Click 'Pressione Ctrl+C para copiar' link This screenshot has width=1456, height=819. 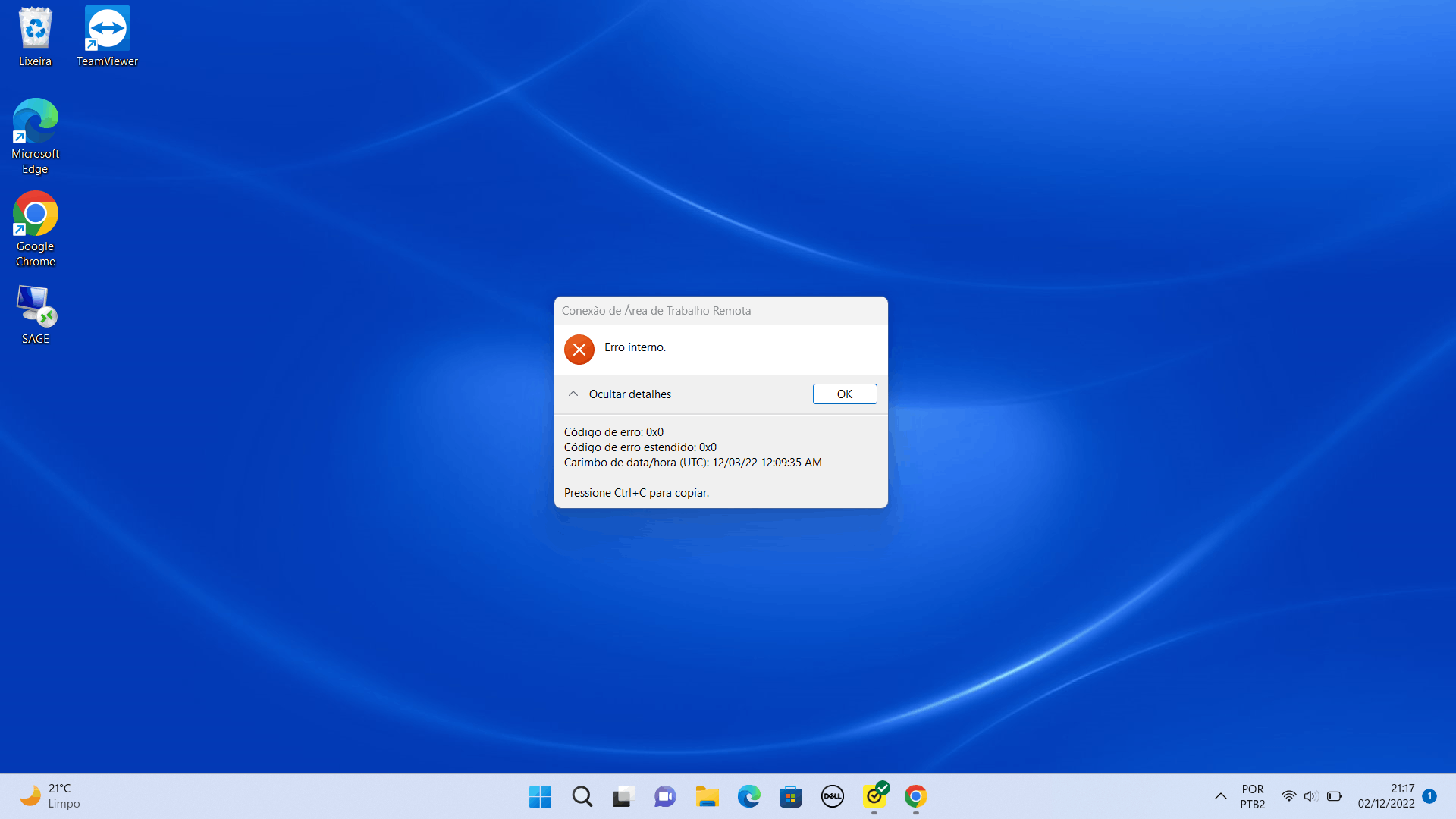636,492
